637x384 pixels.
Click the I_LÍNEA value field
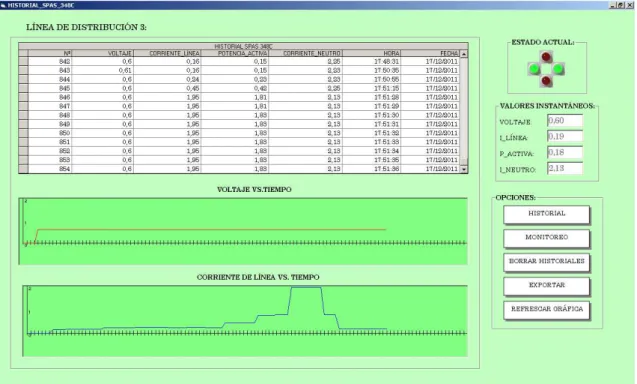tap(565, 137)
